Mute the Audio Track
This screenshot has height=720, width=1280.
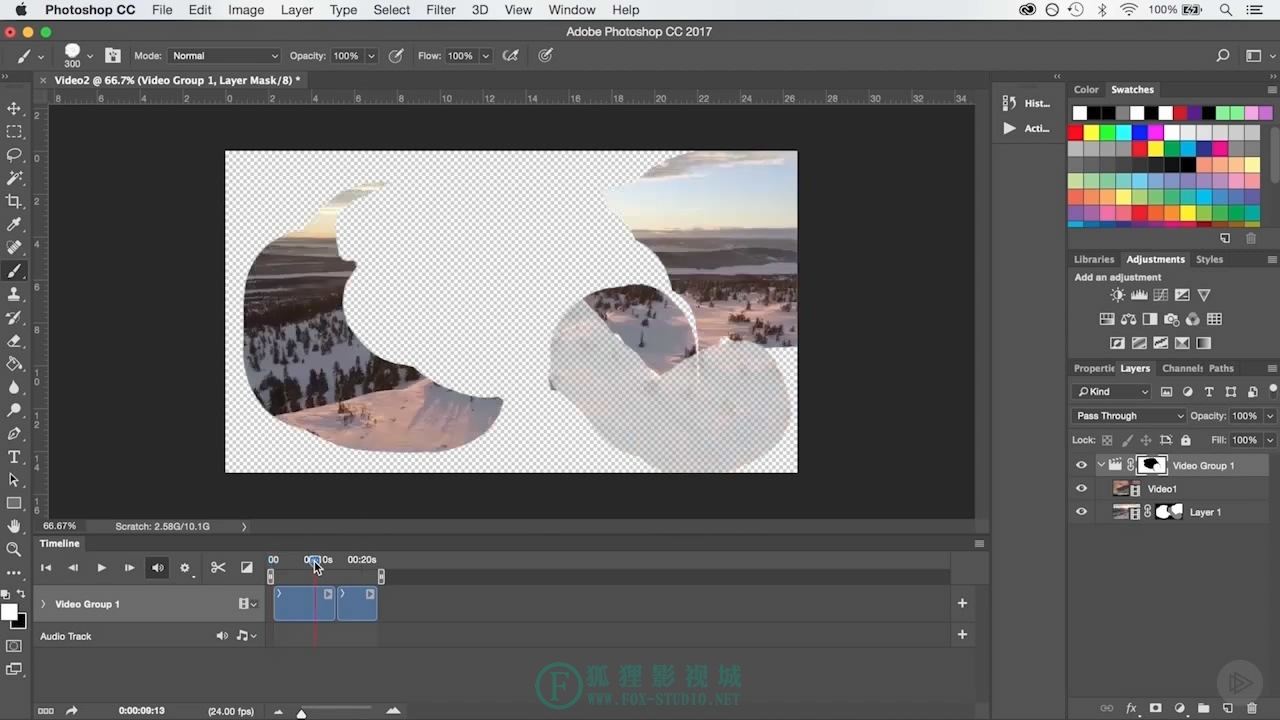point(222,636)
